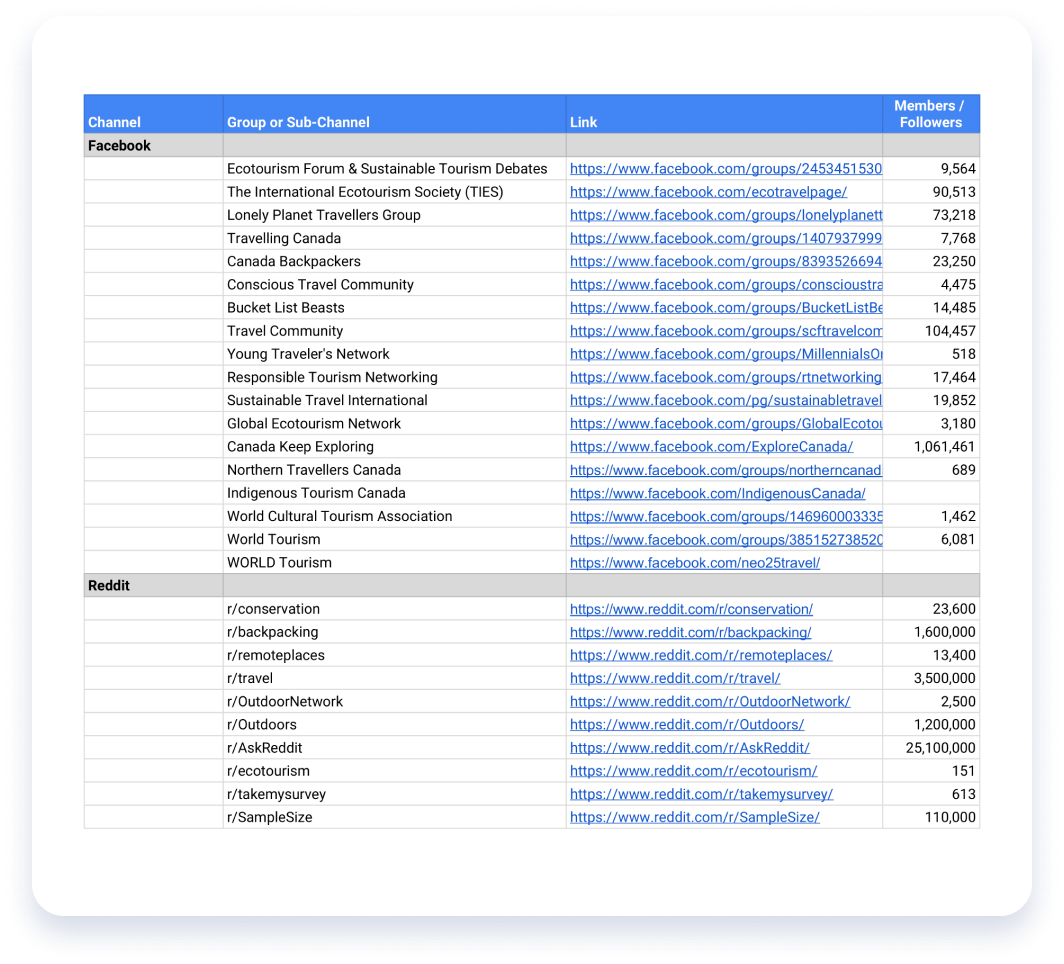Image resolution: width=1064 pixels, height=964 pixels.
Task: Open the Conscious Travel Community link
Action: pyautogui.click(x=725, y=284)
